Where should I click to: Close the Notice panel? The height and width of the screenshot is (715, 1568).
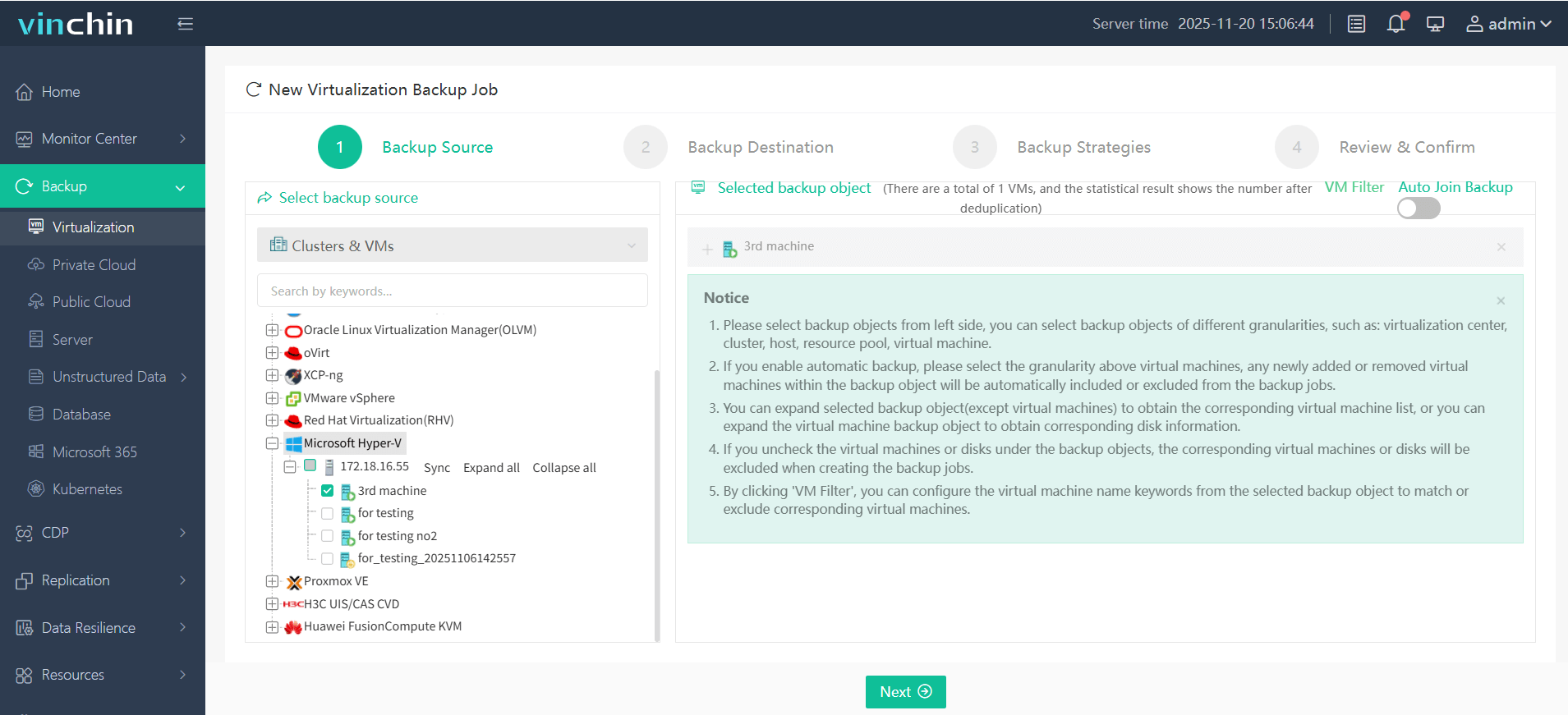click(x=1501, y=300)
